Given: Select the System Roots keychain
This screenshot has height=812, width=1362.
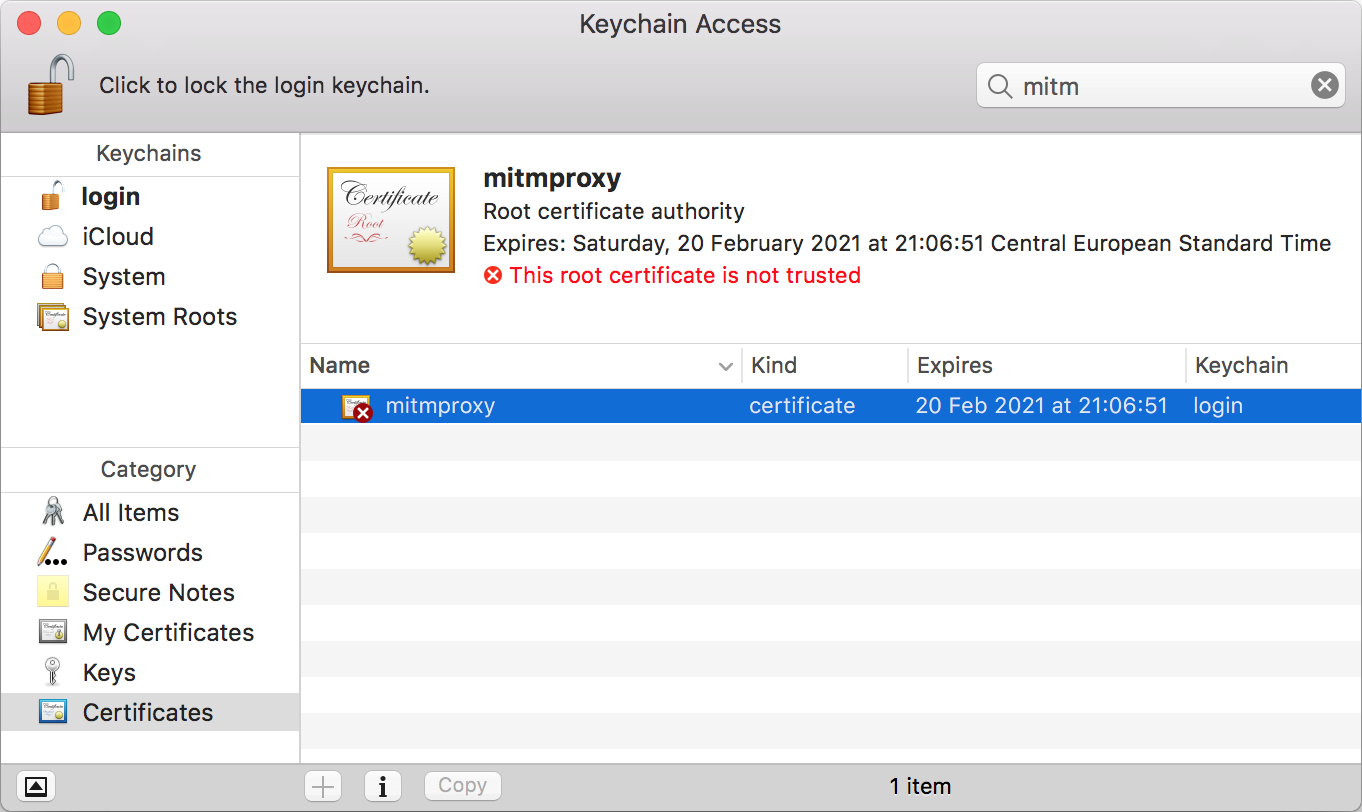Looking at the screenshot, I should pos(159,317).
